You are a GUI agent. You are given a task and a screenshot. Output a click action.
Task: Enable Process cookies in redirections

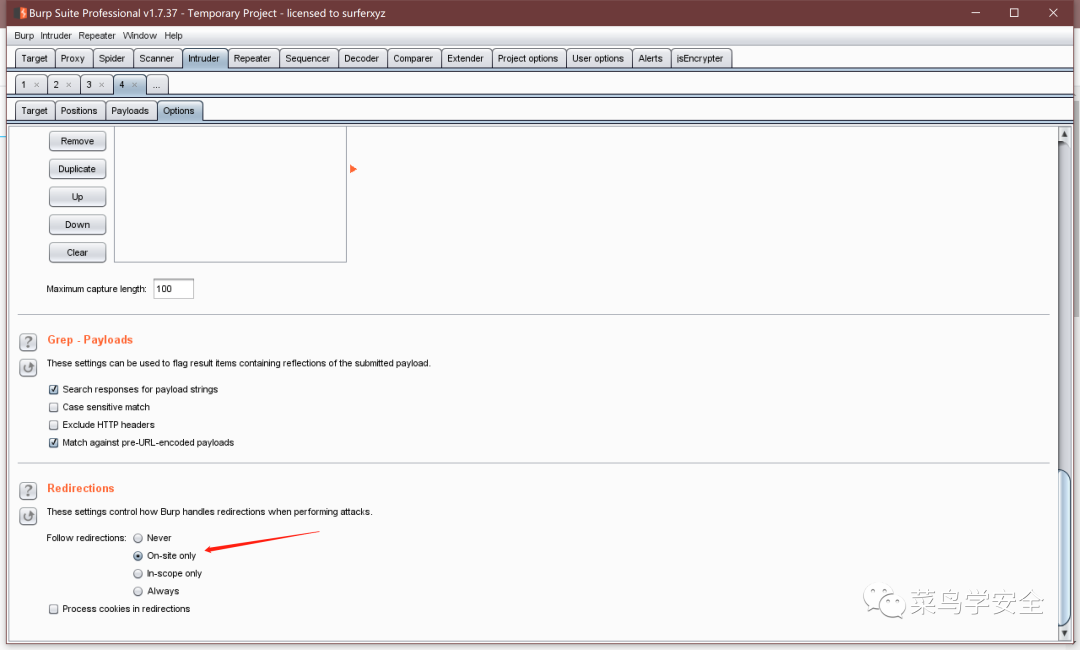(x=54, y=609)
